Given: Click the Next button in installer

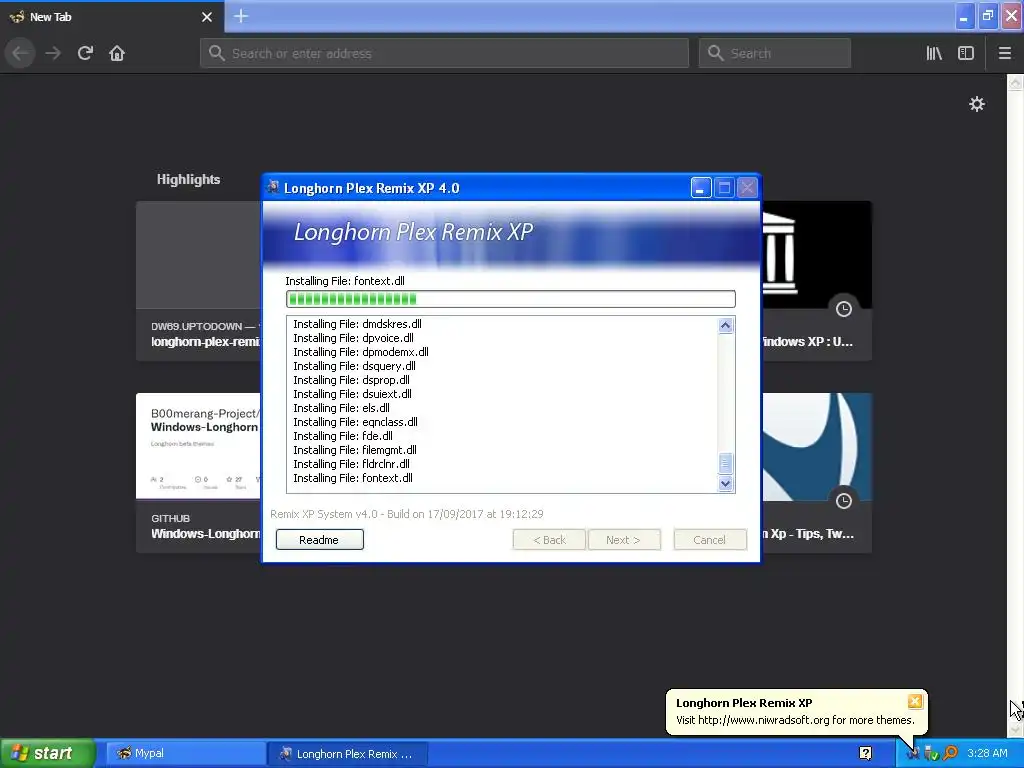Looking at the screenshot, I should [624, 539].
